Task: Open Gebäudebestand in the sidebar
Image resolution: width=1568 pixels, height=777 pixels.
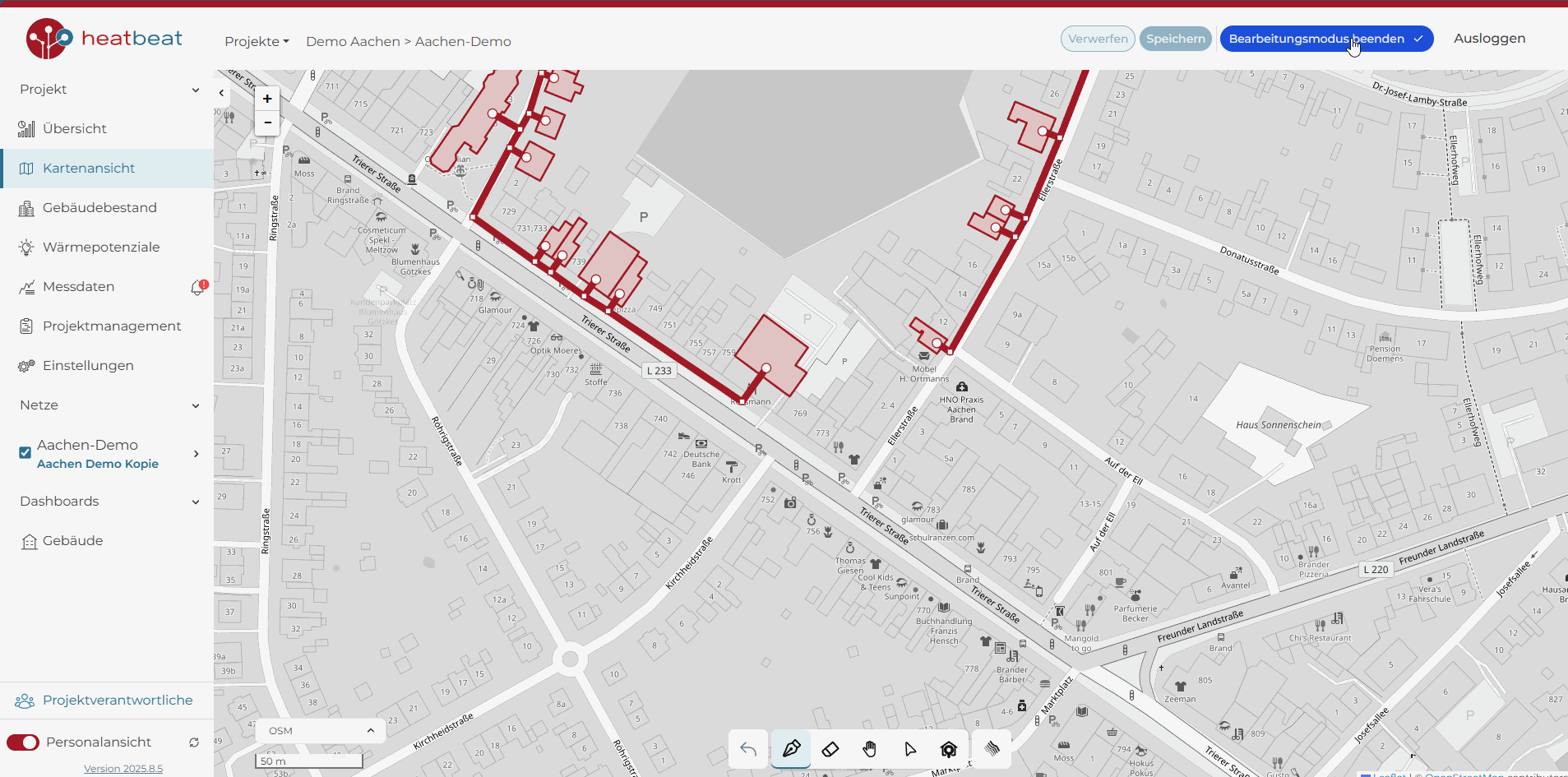Action: point(99,208)
